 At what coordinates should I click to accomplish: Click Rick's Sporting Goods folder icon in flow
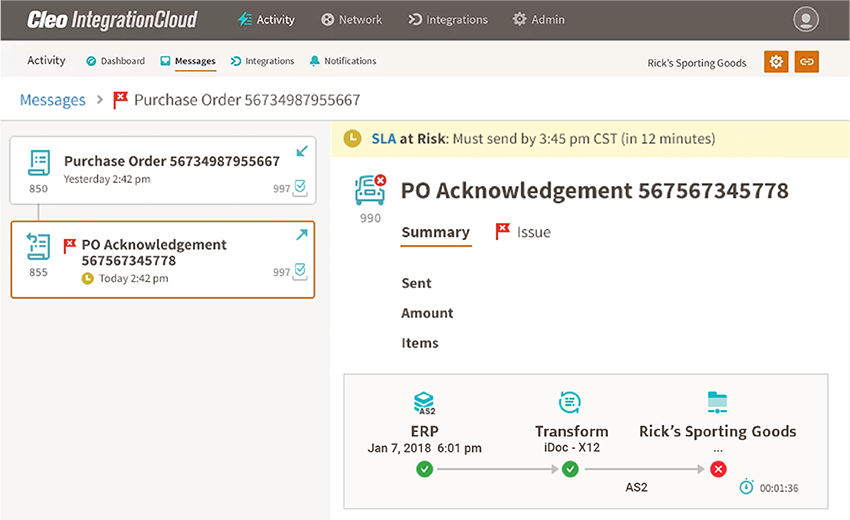[x=717, y=403]
